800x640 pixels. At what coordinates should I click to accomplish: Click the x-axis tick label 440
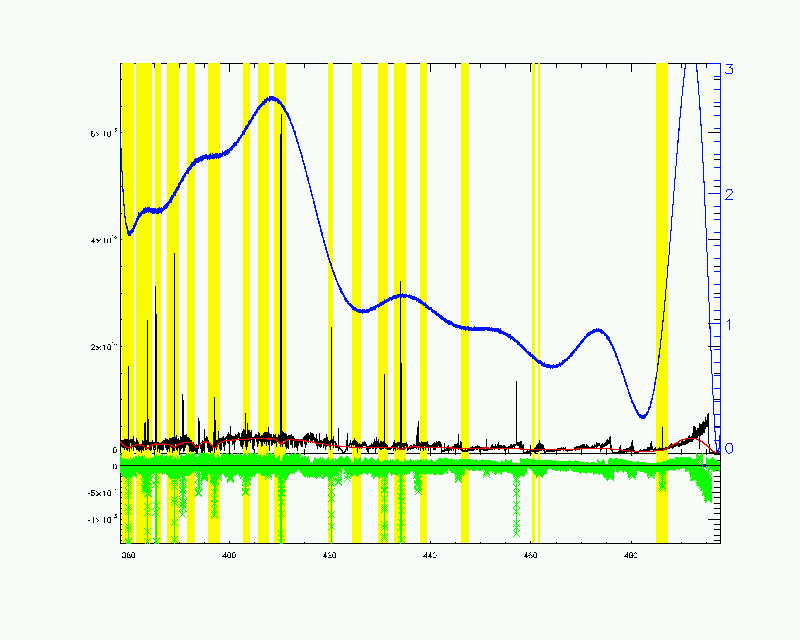coord(430,556)
